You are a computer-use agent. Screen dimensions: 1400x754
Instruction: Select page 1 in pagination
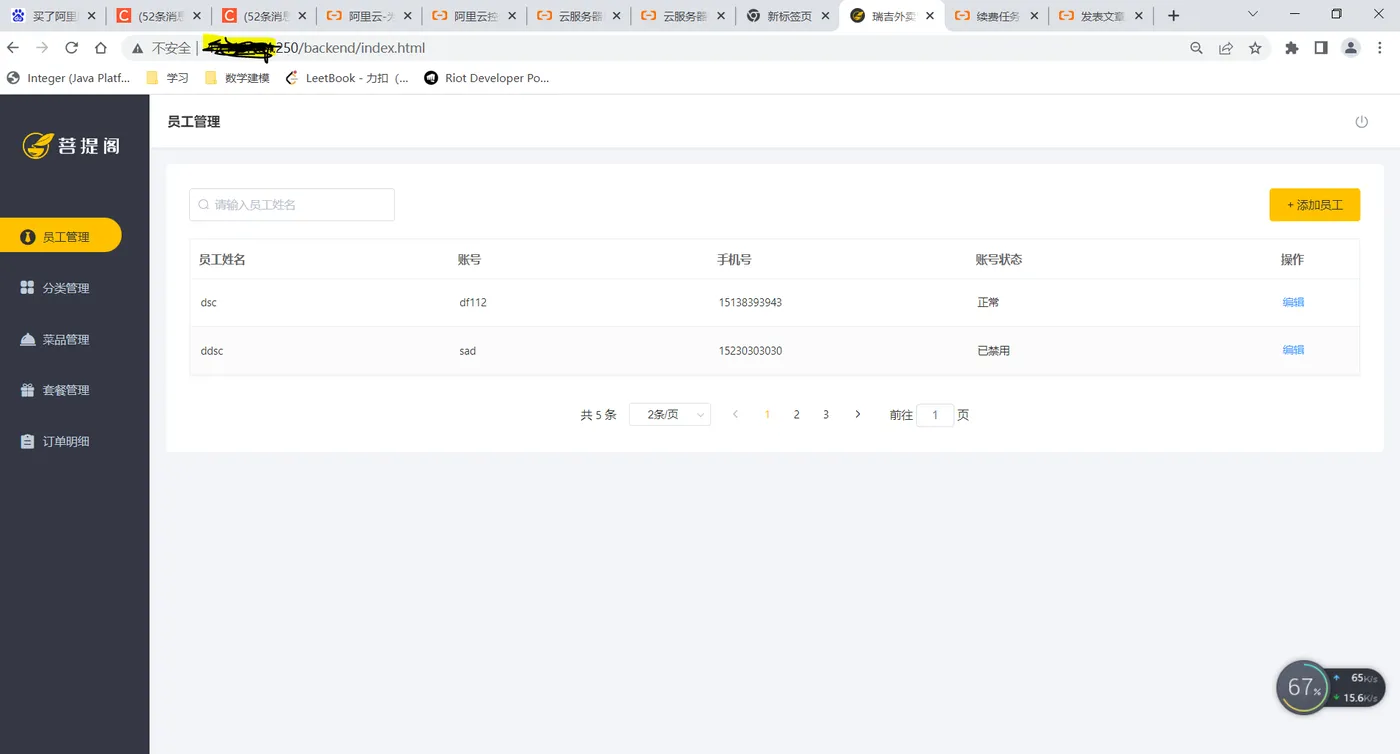coord(767,415)
